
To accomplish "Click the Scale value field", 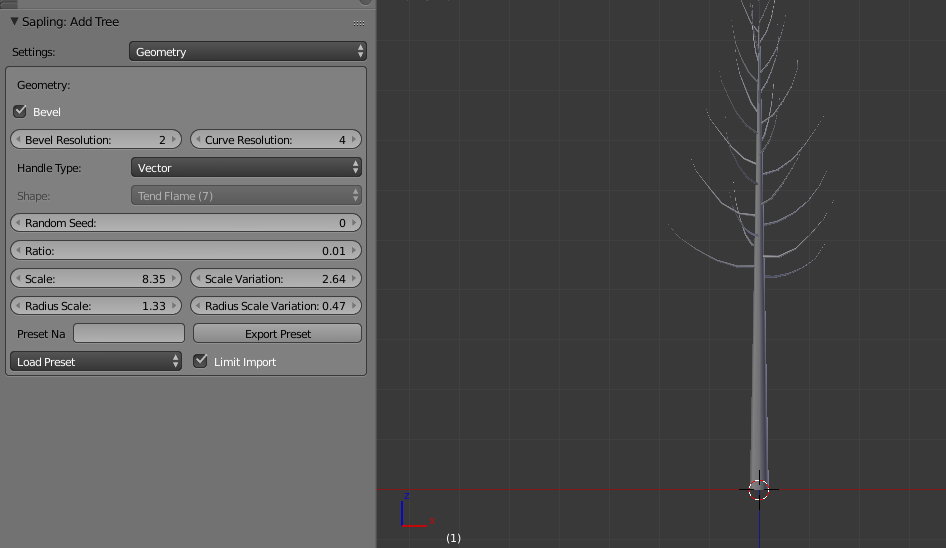I will (x=96, y=279).
